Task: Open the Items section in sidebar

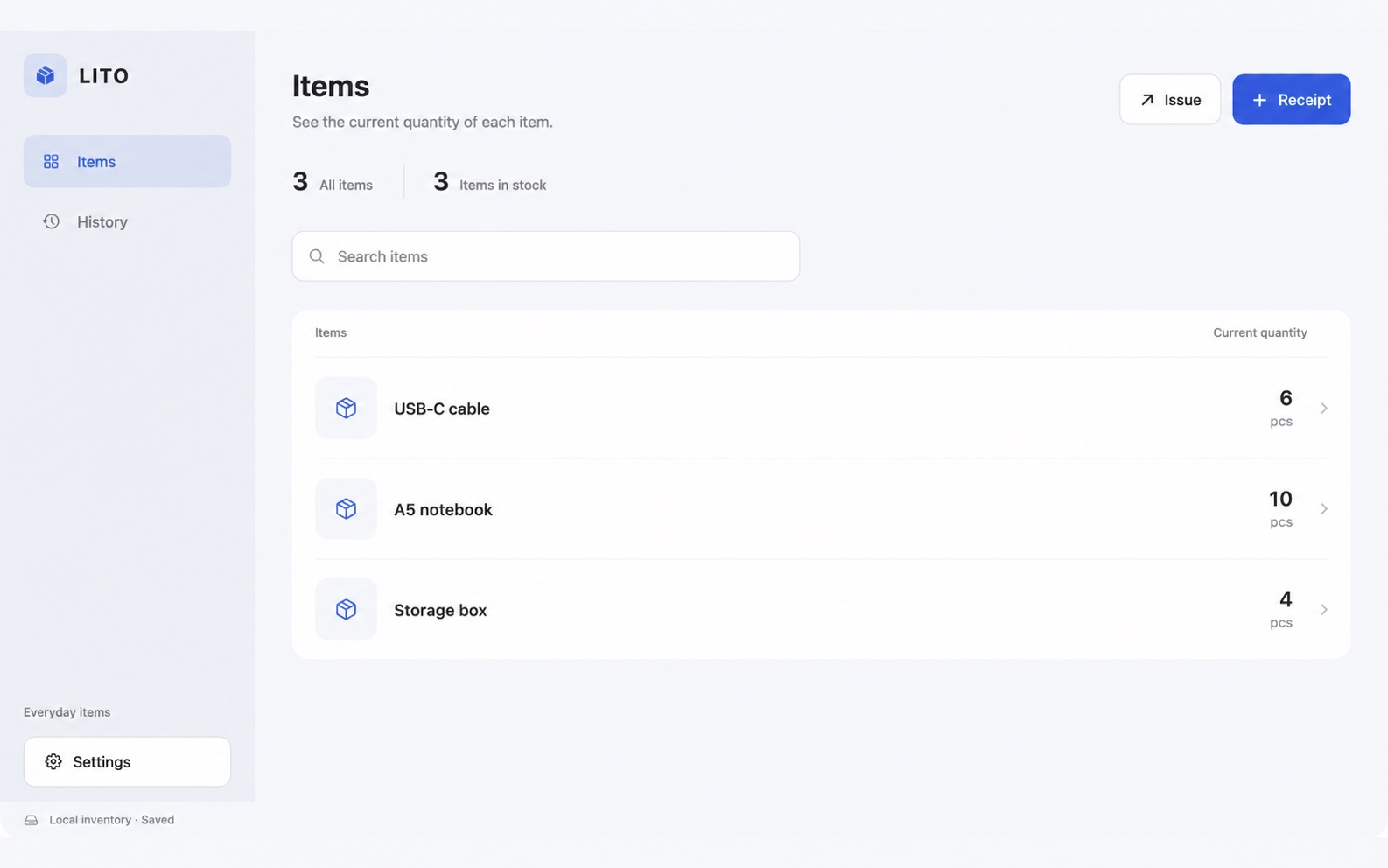Action: (127, 161)
